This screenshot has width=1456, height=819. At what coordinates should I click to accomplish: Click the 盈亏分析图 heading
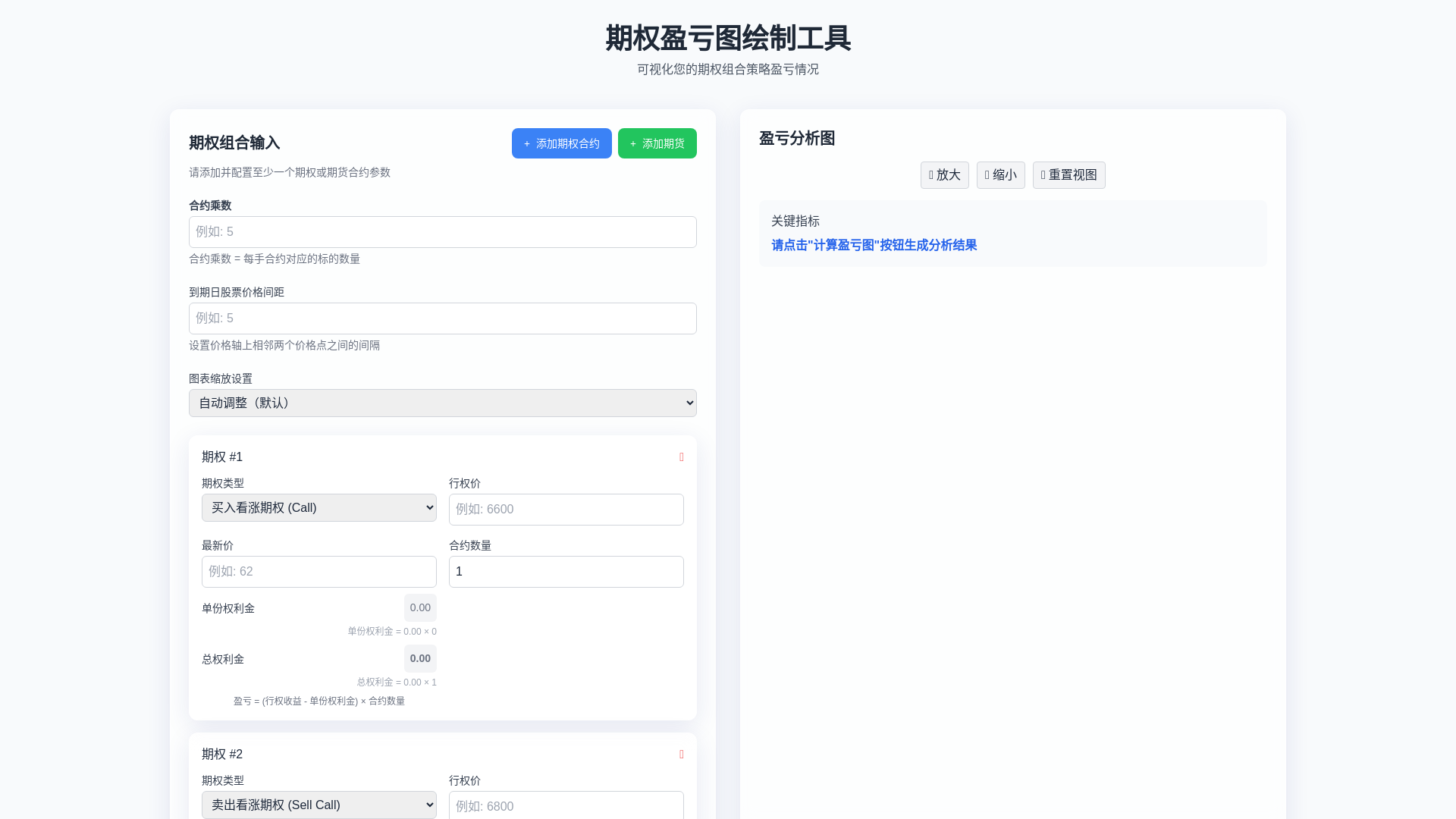796,139
